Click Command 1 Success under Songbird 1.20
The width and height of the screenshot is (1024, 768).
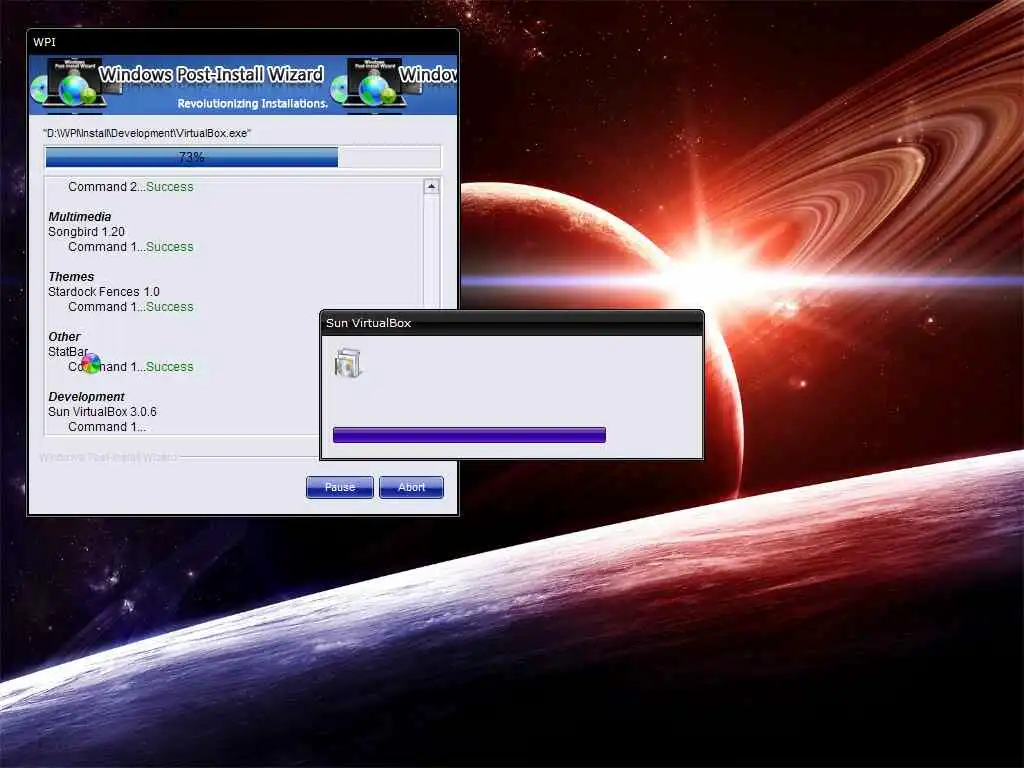(131, 247)
